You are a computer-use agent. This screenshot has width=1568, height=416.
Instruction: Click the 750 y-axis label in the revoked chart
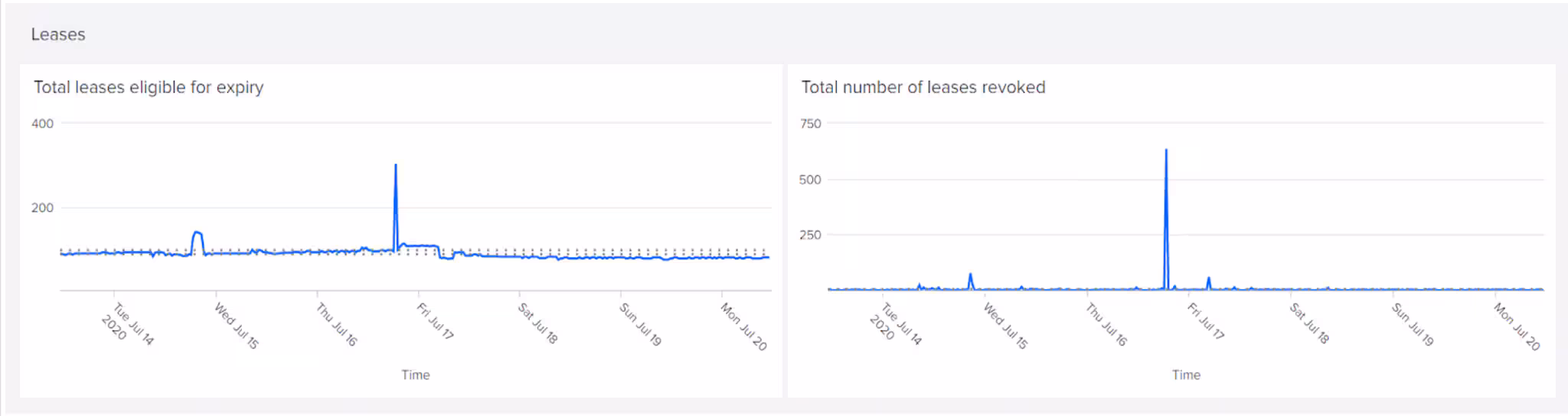810,124
